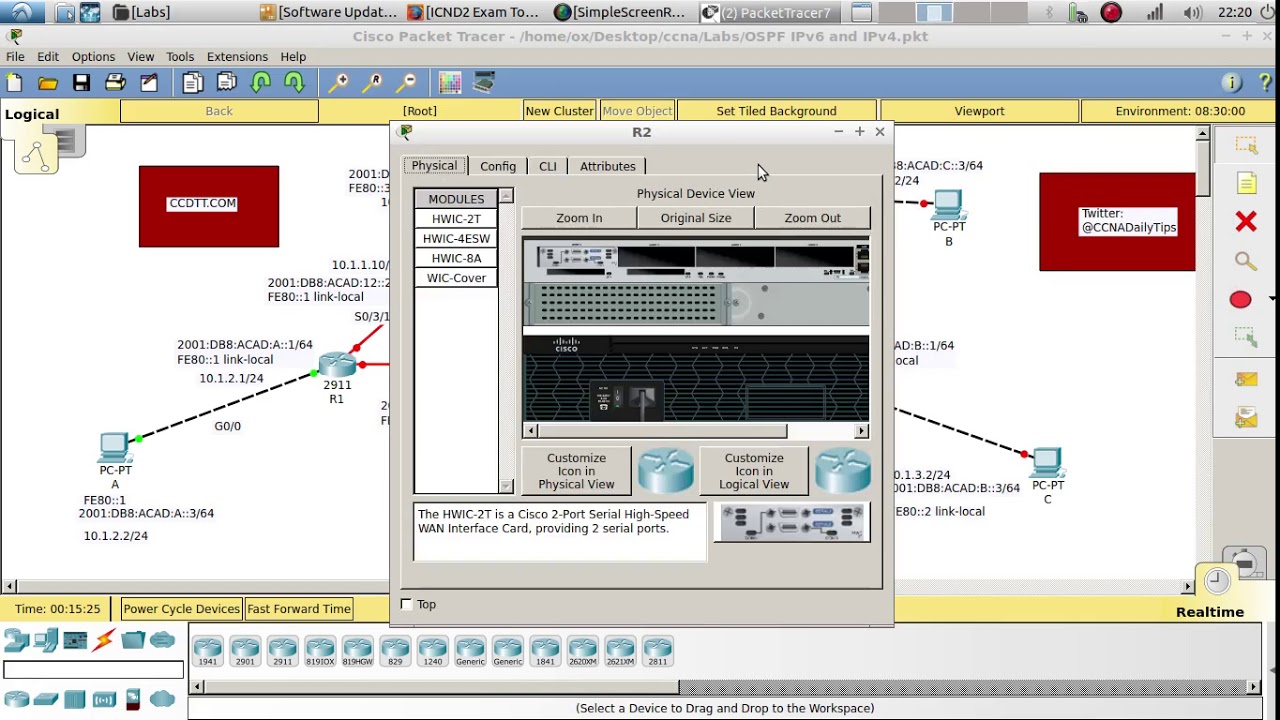The height and width of the screenshot is (720, 1280).
Task: Click the Zoom In button
Action: (x=579, y=218)
